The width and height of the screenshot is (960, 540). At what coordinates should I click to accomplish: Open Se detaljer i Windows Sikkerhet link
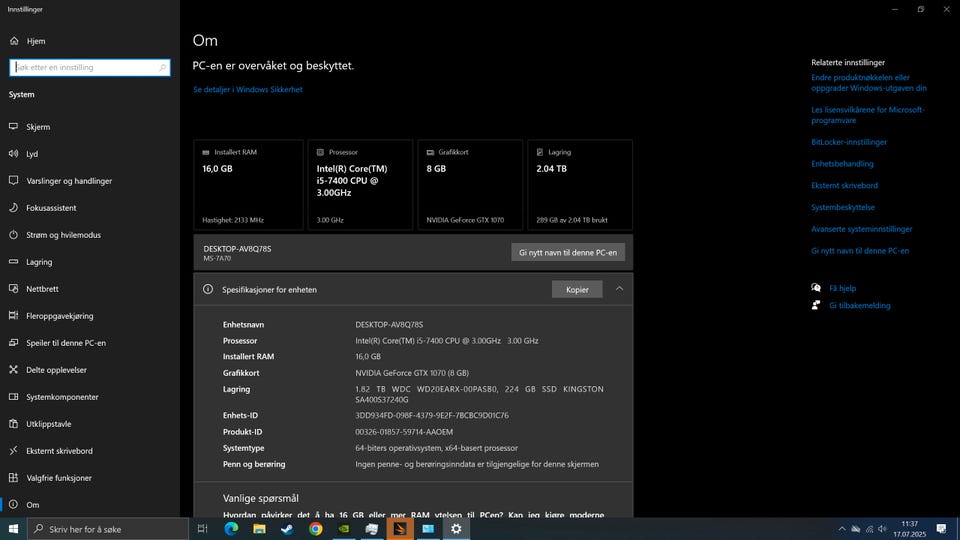tap(247, 90)
